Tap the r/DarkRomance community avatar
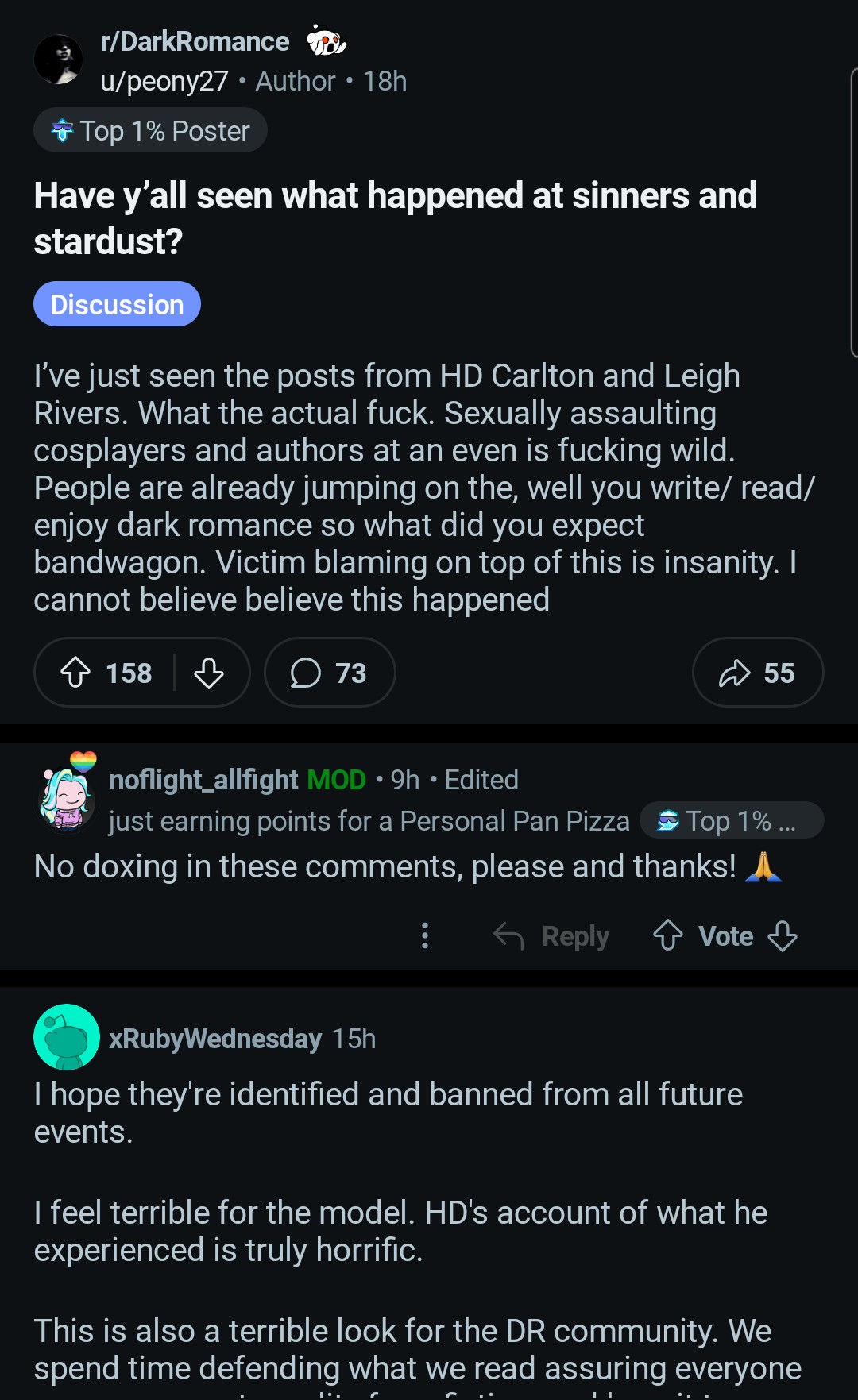 coord(59,60)
